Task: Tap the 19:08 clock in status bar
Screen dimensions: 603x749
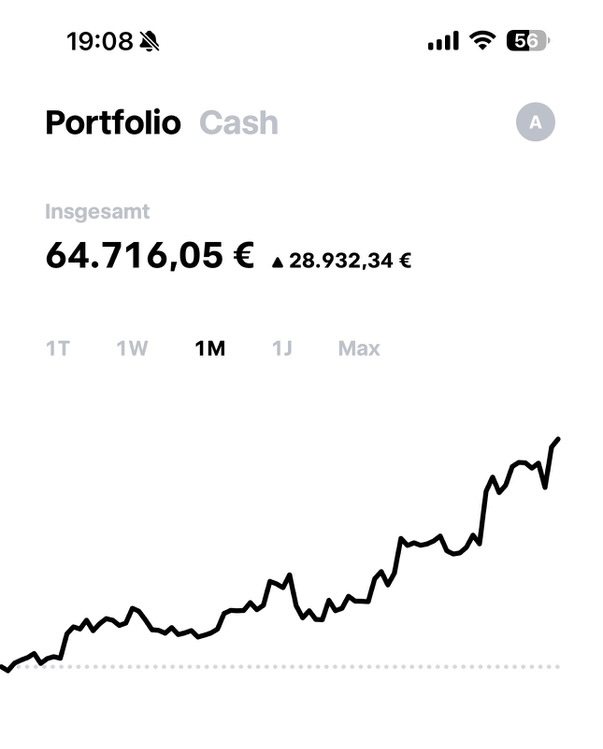Action: (99, 41)
